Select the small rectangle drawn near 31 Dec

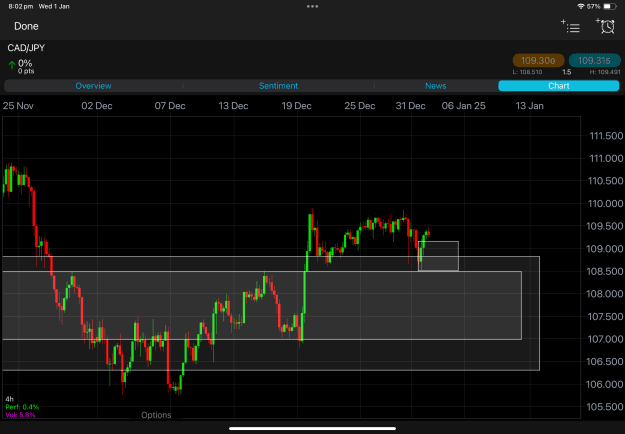[x=438, y=256]
